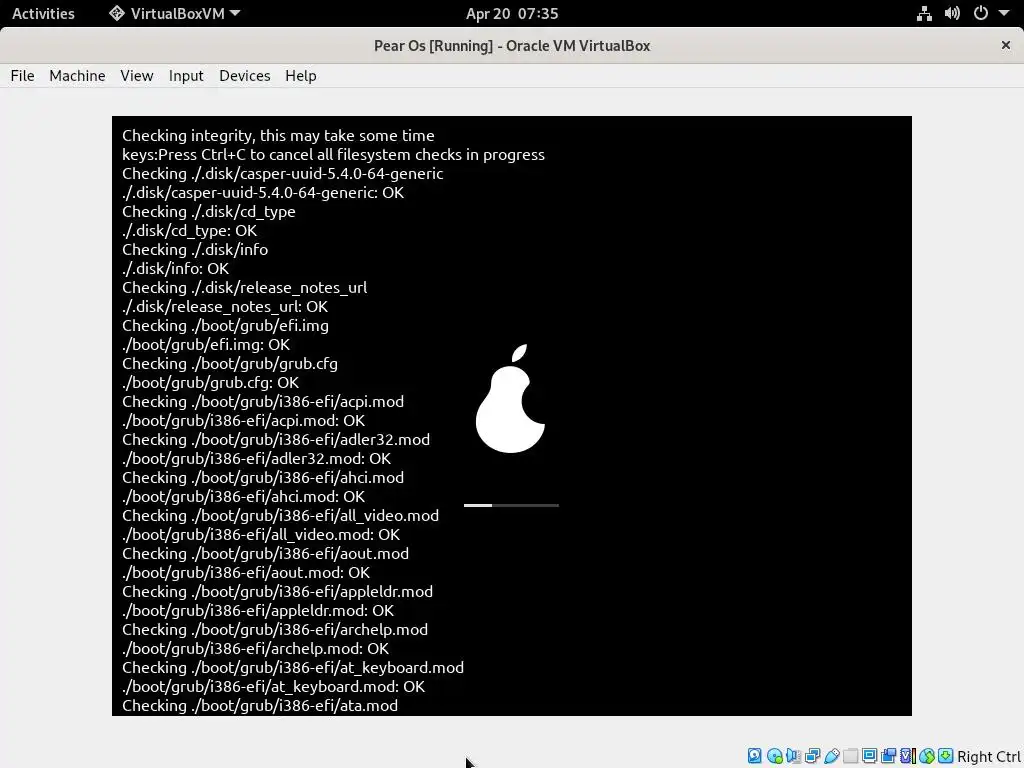
Task: Click the 'keys:Press Ctrl+C to cancel' line
Action: [x=333, y=155]
